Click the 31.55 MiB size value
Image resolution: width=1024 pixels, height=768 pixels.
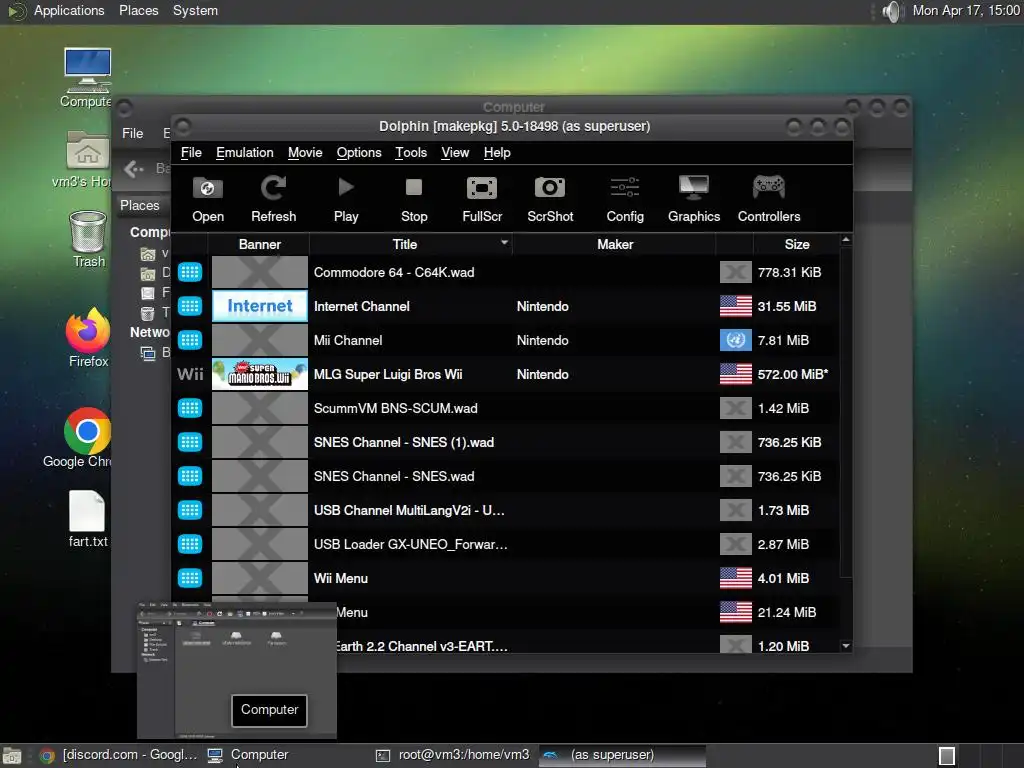(786, 306)
